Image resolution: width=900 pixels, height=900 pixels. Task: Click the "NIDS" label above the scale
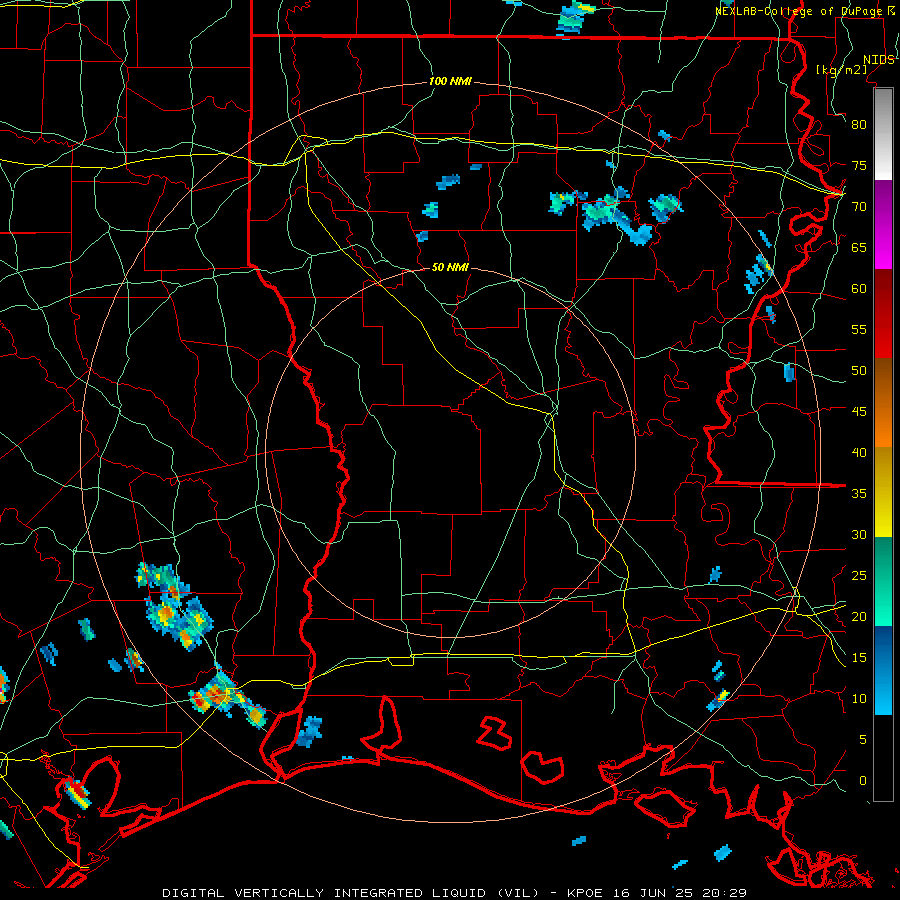click(x=878, y=60)
